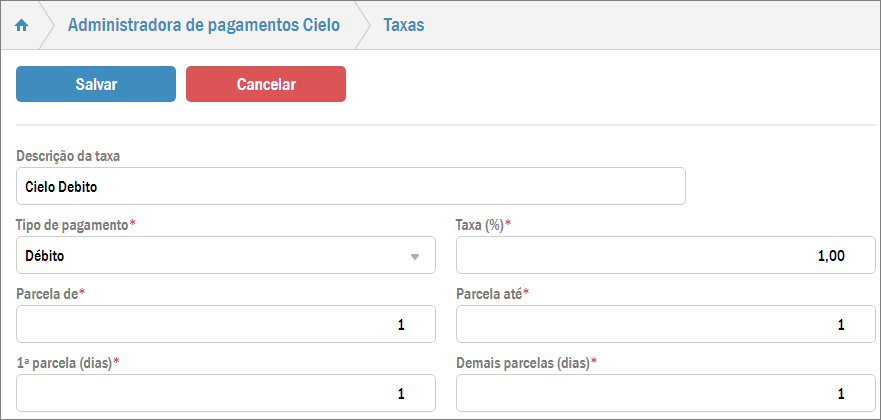Focus the Parcela de number field
The height and width of the screenshot is (420, 881).
[226, 325]
